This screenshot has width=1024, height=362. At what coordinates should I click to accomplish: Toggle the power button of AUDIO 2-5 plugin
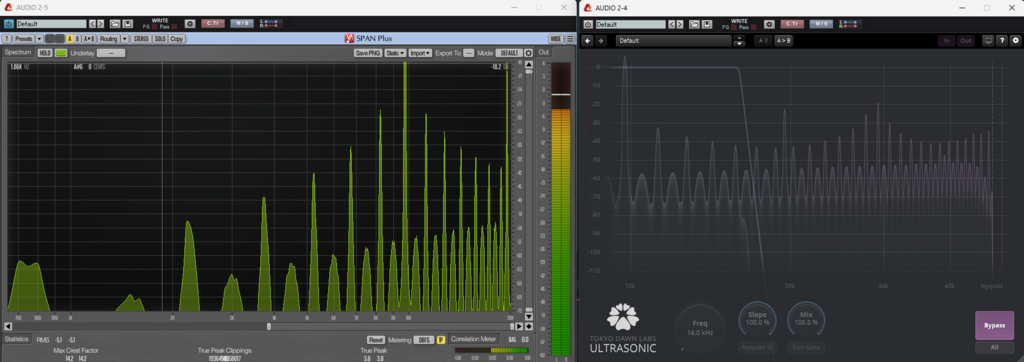8,24
